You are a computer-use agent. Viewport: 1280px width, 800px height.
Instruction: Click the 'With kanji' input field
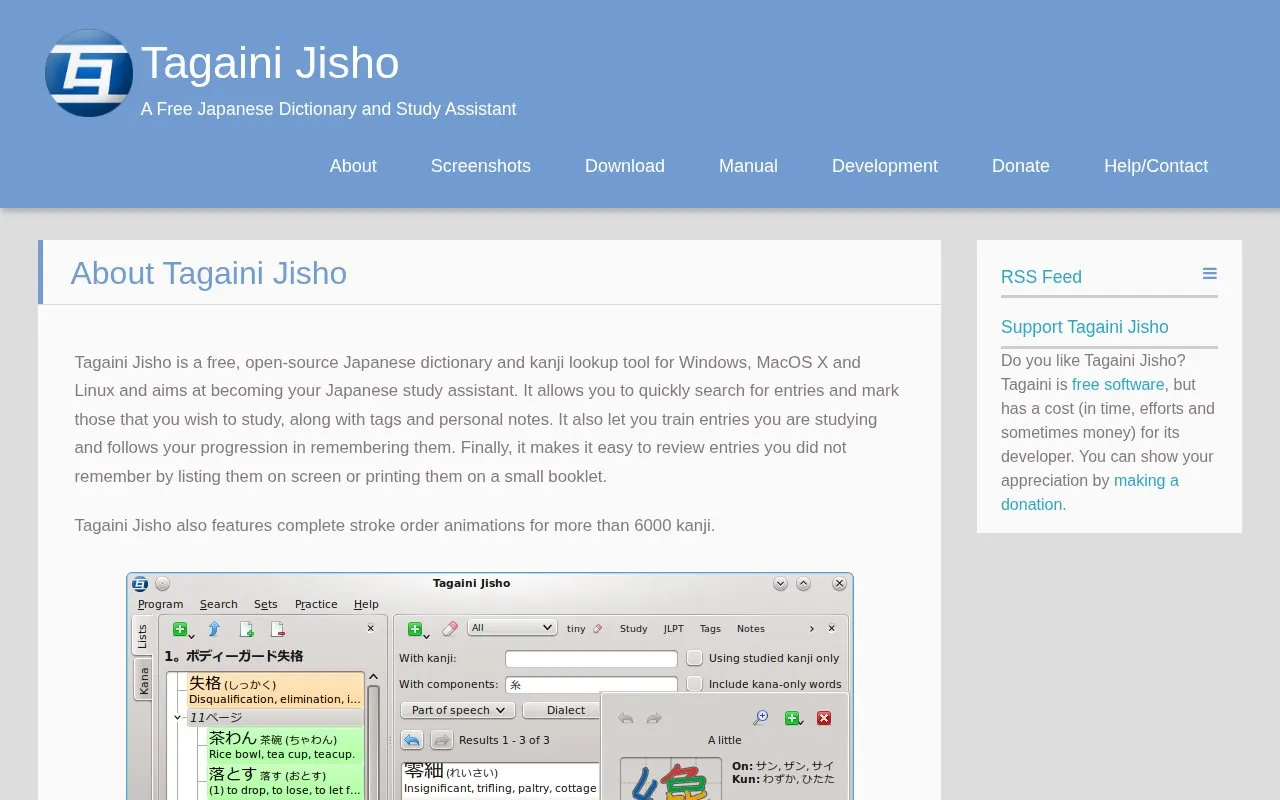[x=591, y=659]
